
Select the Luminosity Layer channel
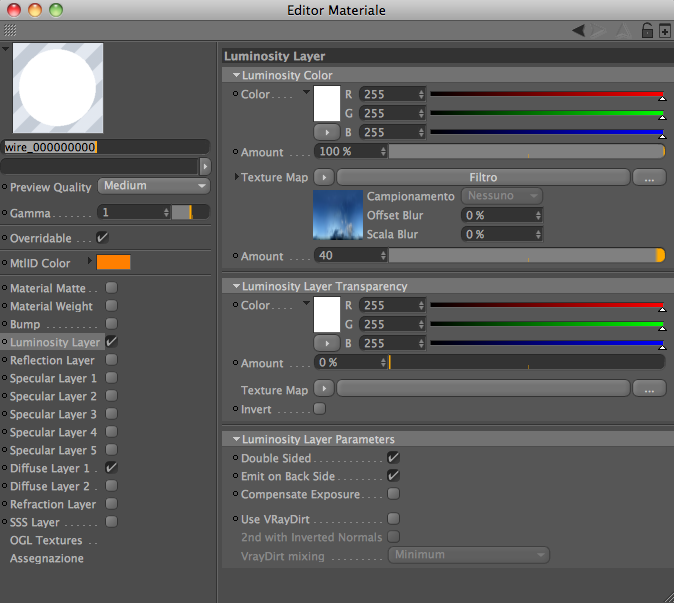[55, 342]
